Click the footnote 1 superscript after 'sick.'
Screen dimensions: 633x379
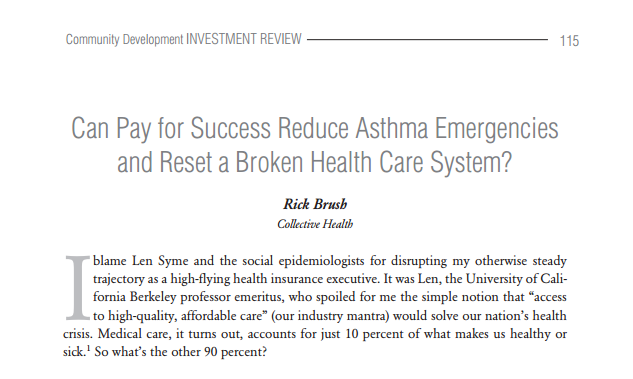88,349
